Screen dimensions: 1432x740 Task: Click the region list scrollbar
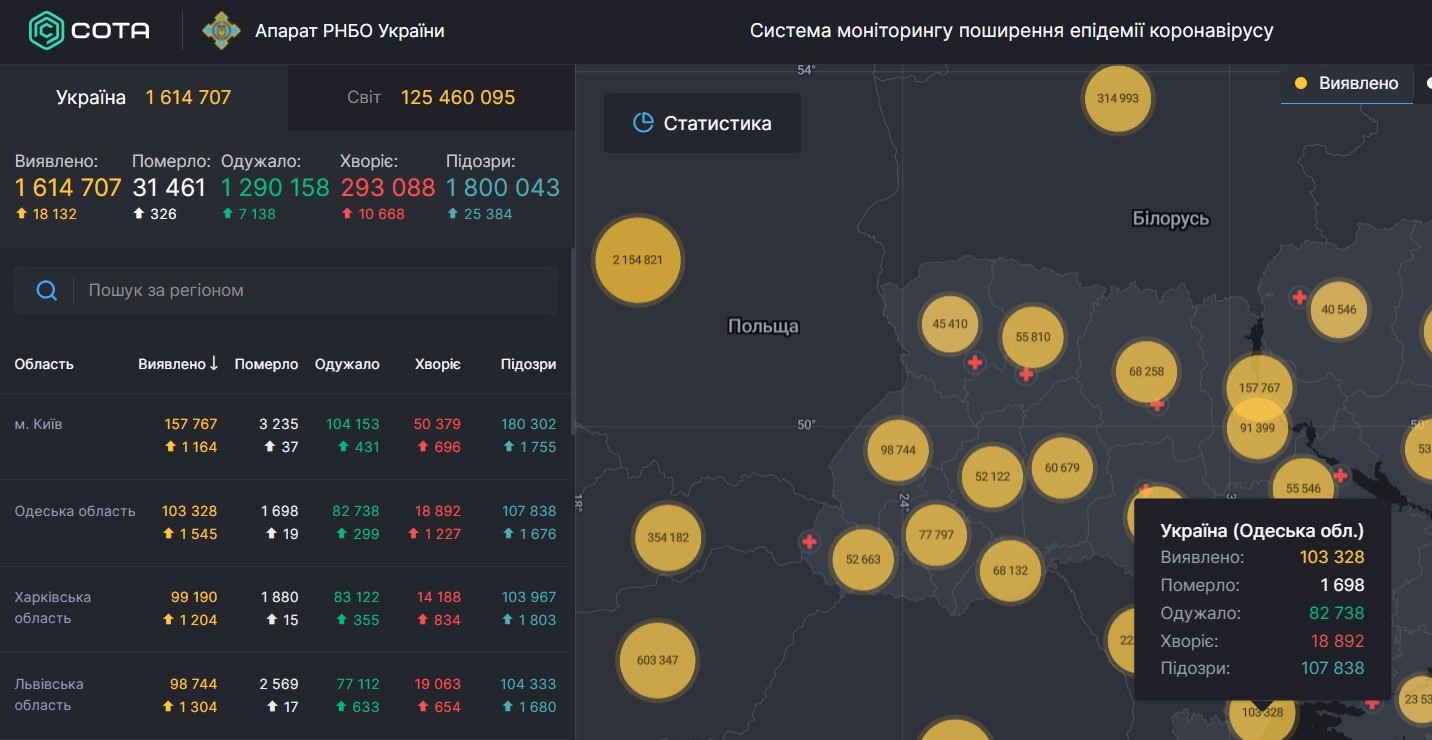point(572,340)
